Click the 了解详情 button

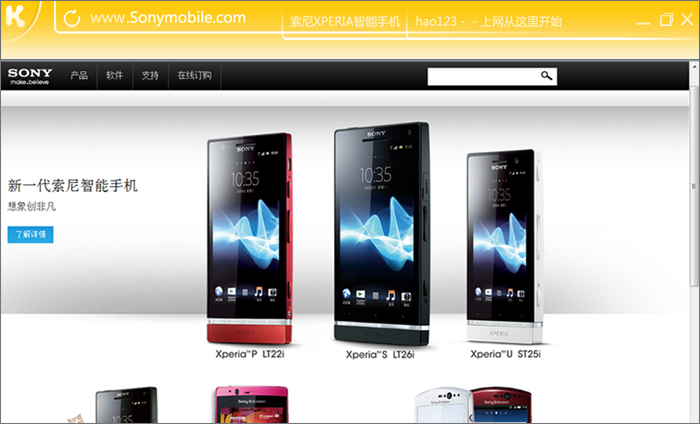tap(30, 234)
